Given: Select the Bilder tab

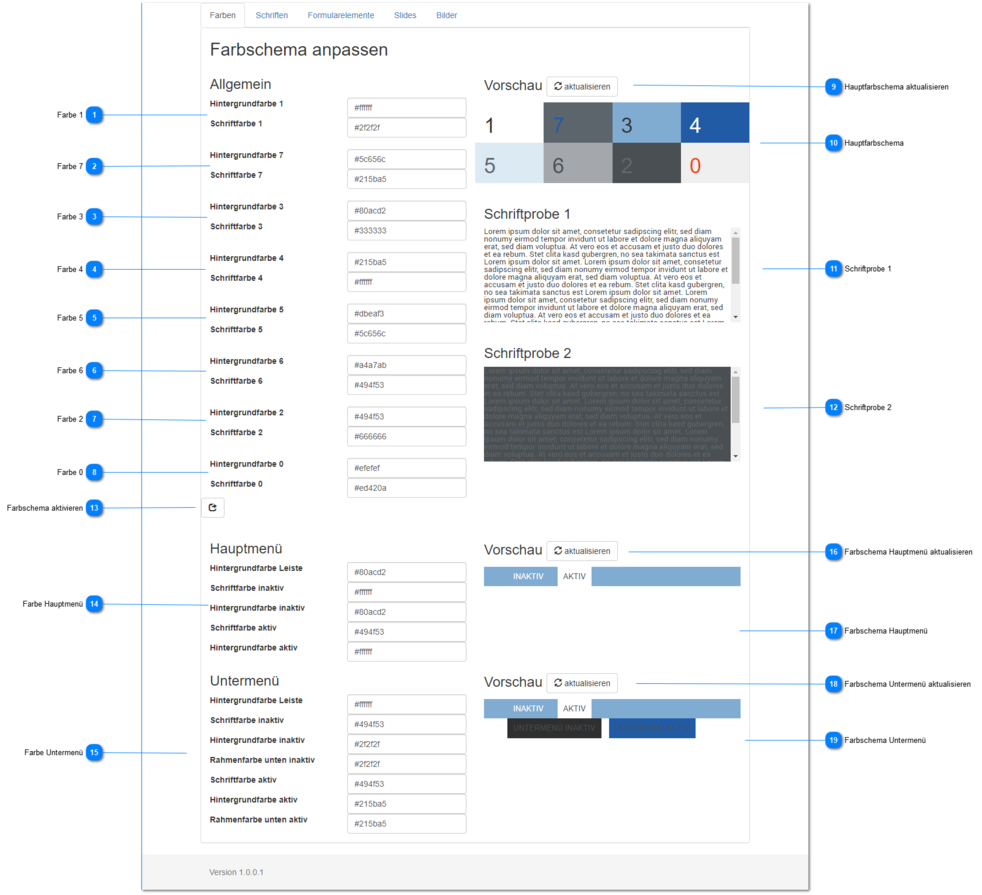Looking at the screenshot, I should 447,15.
